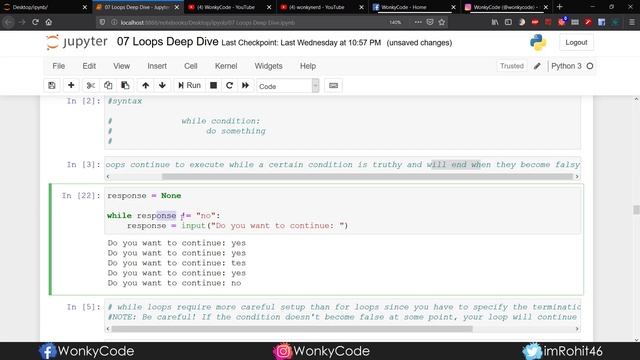Click the shield tracking protection icon
This screenshot has height=360, width=640.
[102, 22]
